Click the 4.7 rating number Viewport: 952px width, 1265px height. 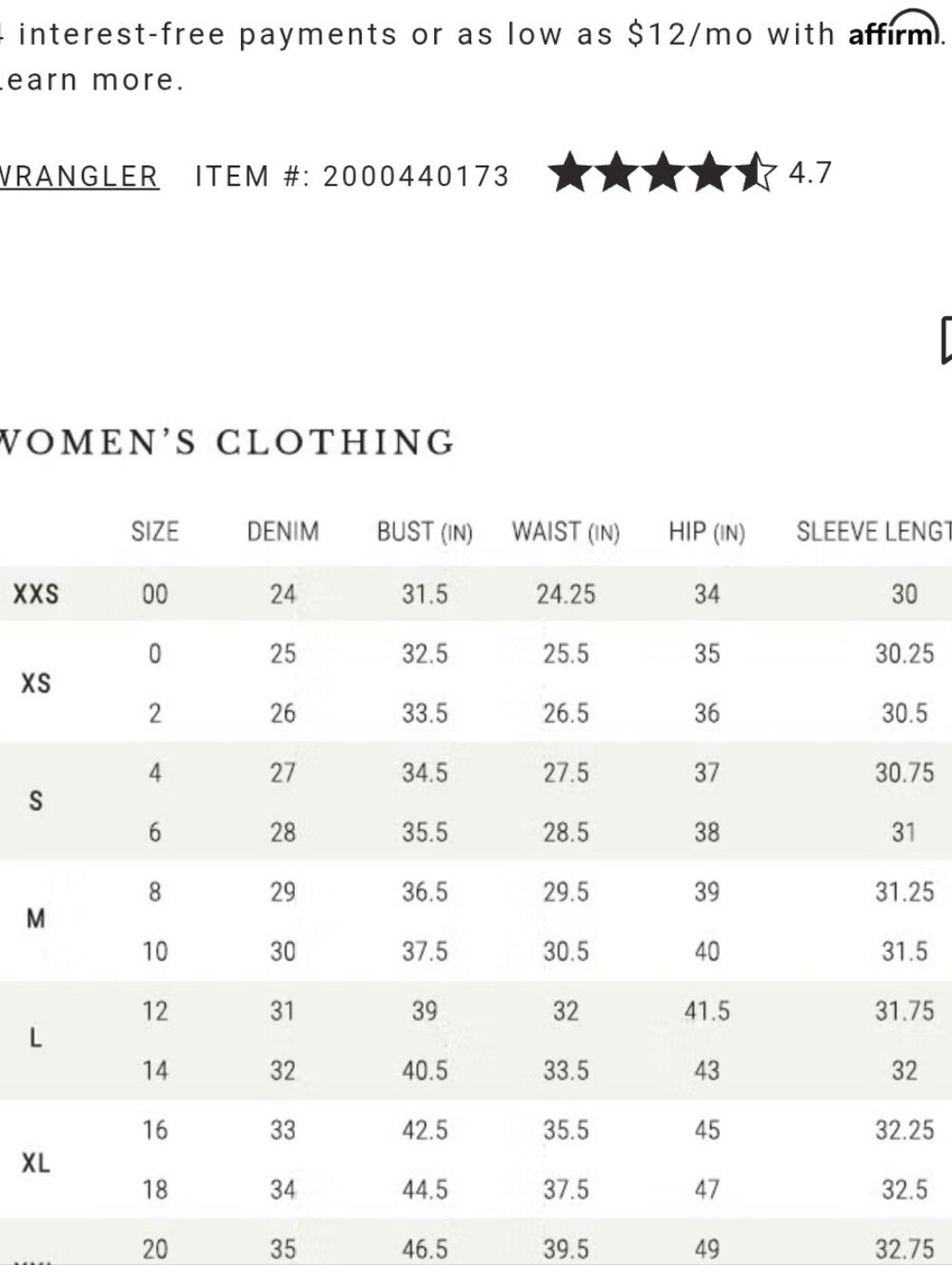point(810,173)
